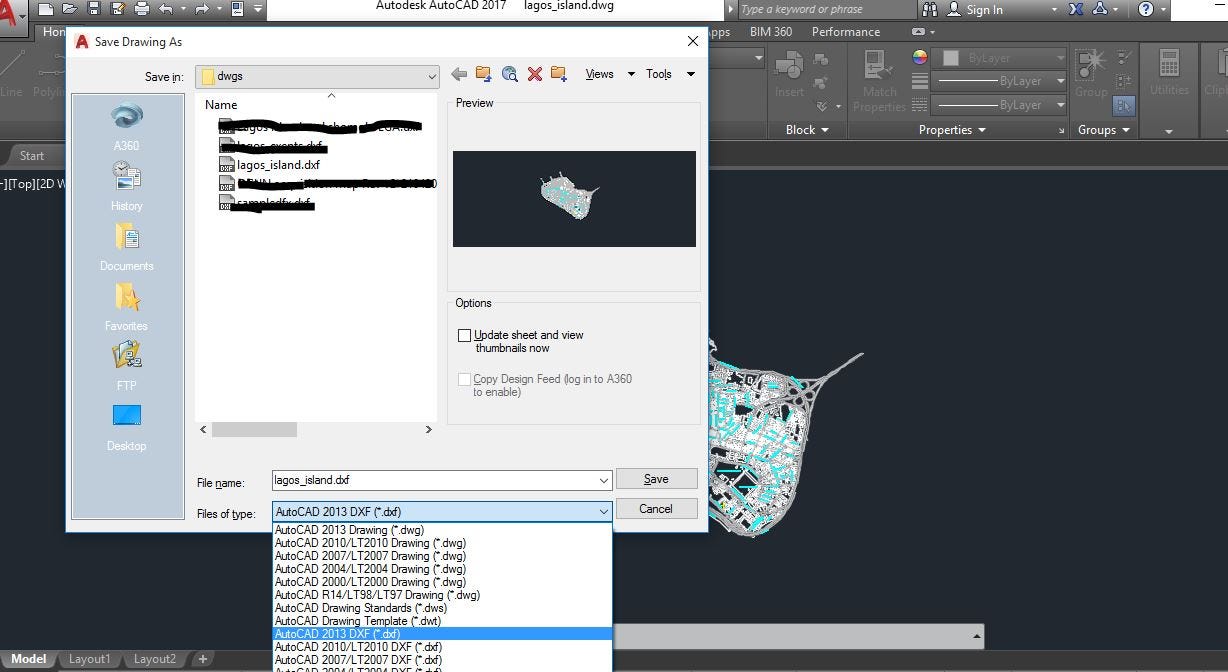Screen dimensions: 1228x672
Task: Choose AutoCAD 2010/LT2010 DXF (*.dxf) option
Action: 442,647
